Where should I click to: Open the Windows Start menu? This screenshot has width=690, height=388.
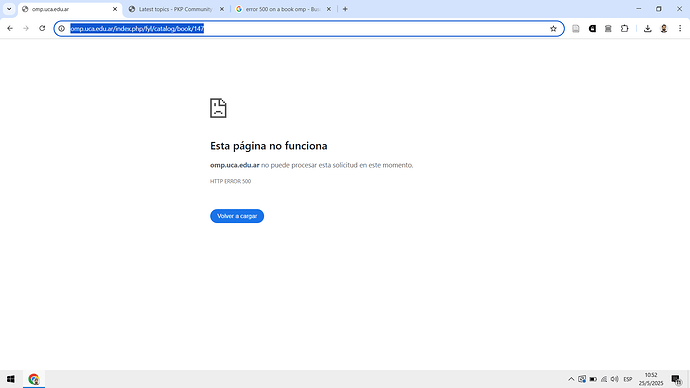click(11, 379)
